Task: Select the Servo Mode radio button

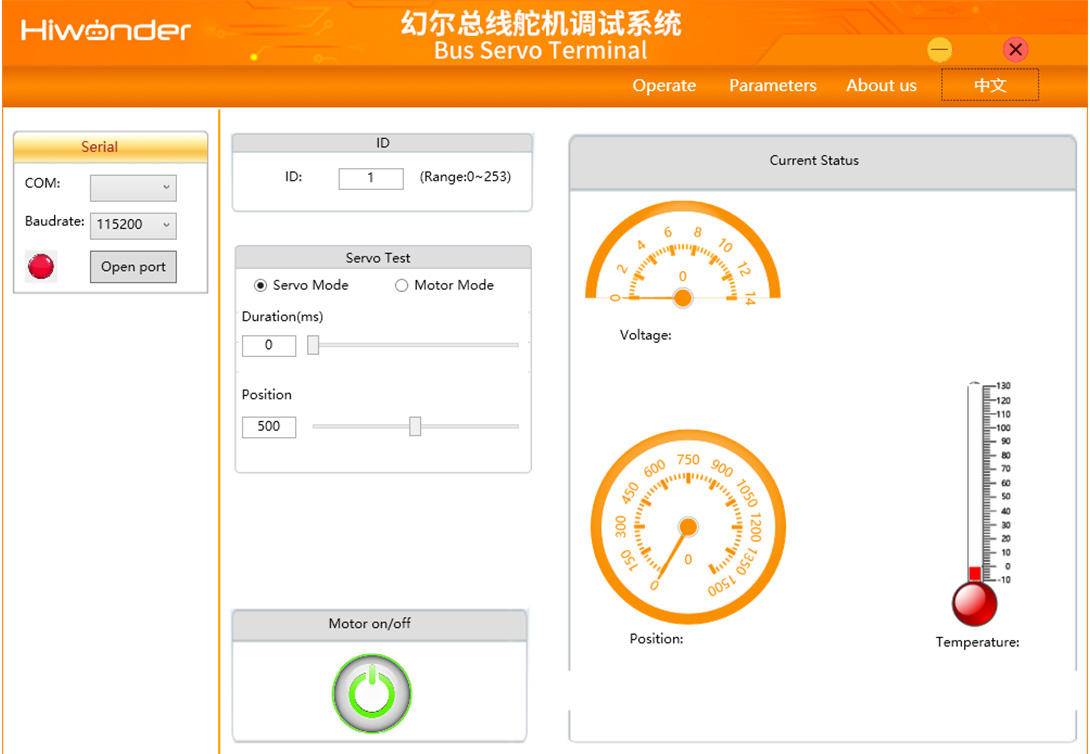Action: pyautogui.click(x=261, y=285)
